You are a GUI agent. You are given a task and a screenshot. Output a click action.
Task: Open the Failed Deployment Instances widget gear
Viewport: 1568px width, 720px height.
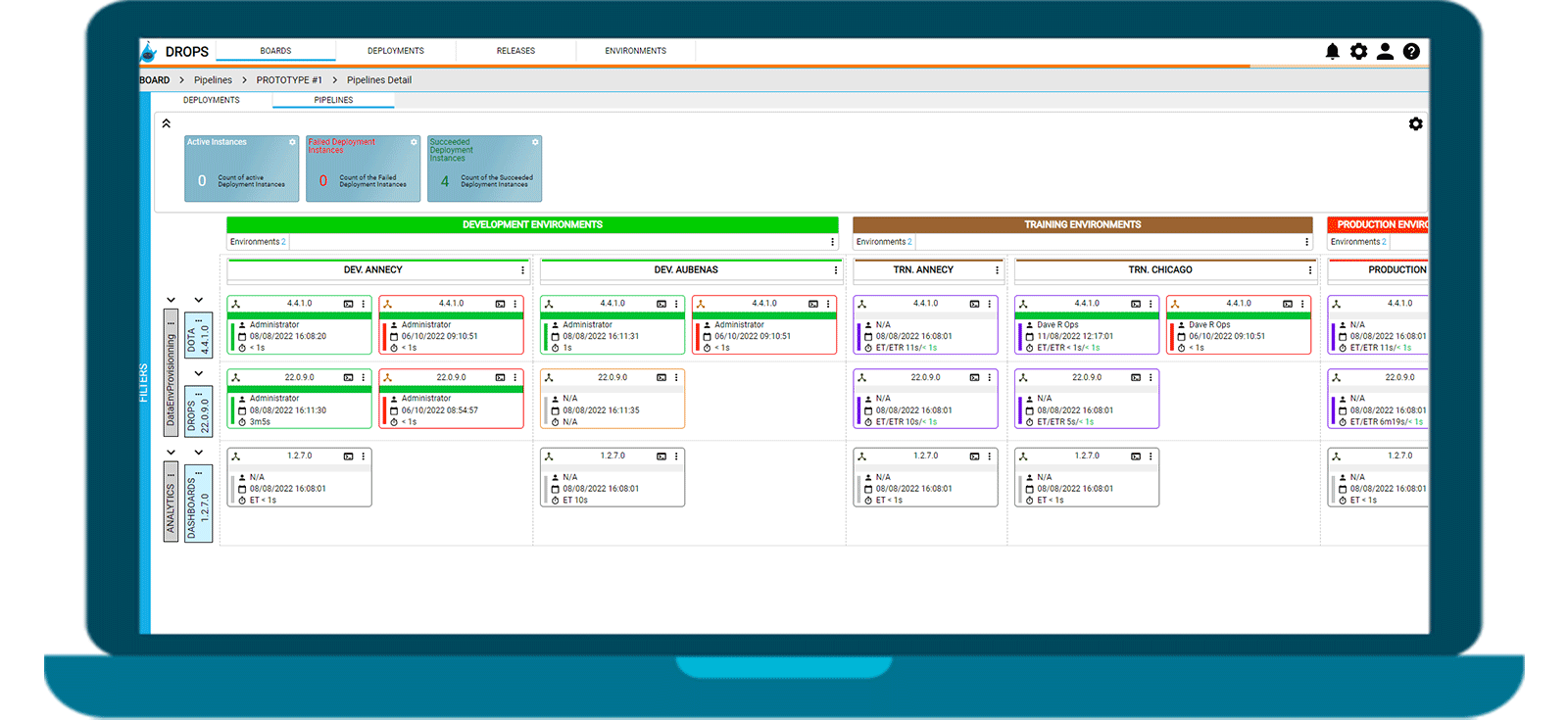click(414, 142)
